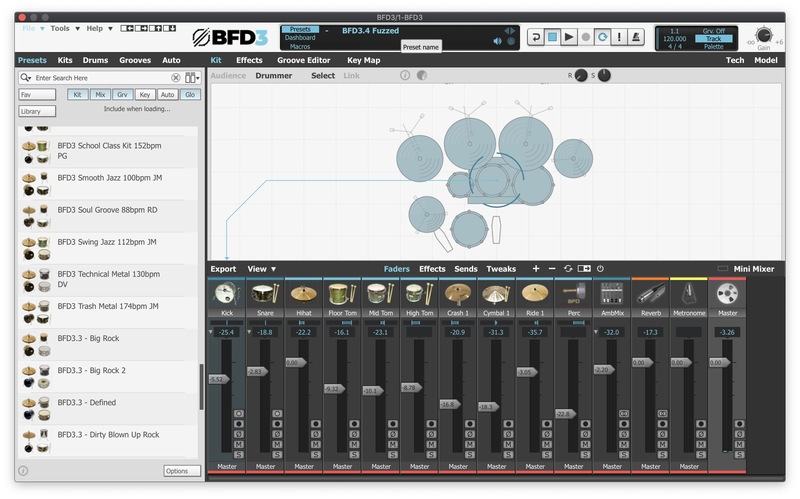Click the panic exclamation mark button
Screen dimensions: 800x499
point(619,37)
